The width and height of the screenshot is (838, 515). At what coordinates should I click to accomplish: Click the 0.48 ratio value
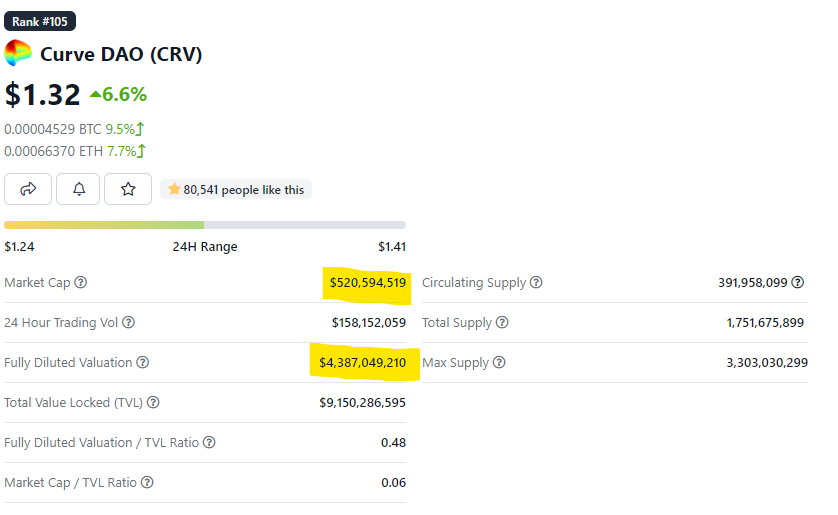pyautogui.click(x=393, y=443)
